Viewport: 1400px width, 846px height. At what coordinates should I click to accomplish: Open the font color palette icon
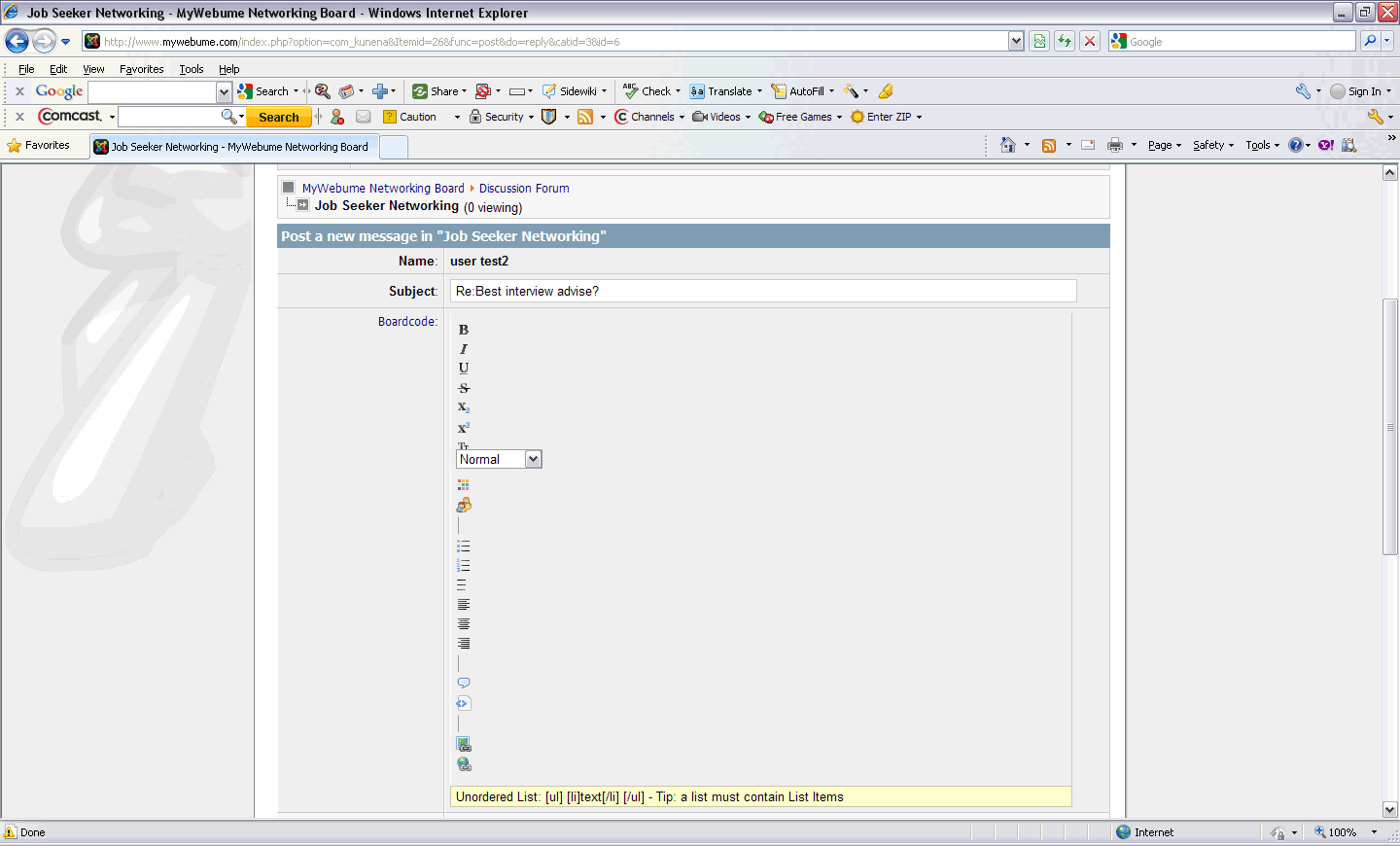coord(464,484)
